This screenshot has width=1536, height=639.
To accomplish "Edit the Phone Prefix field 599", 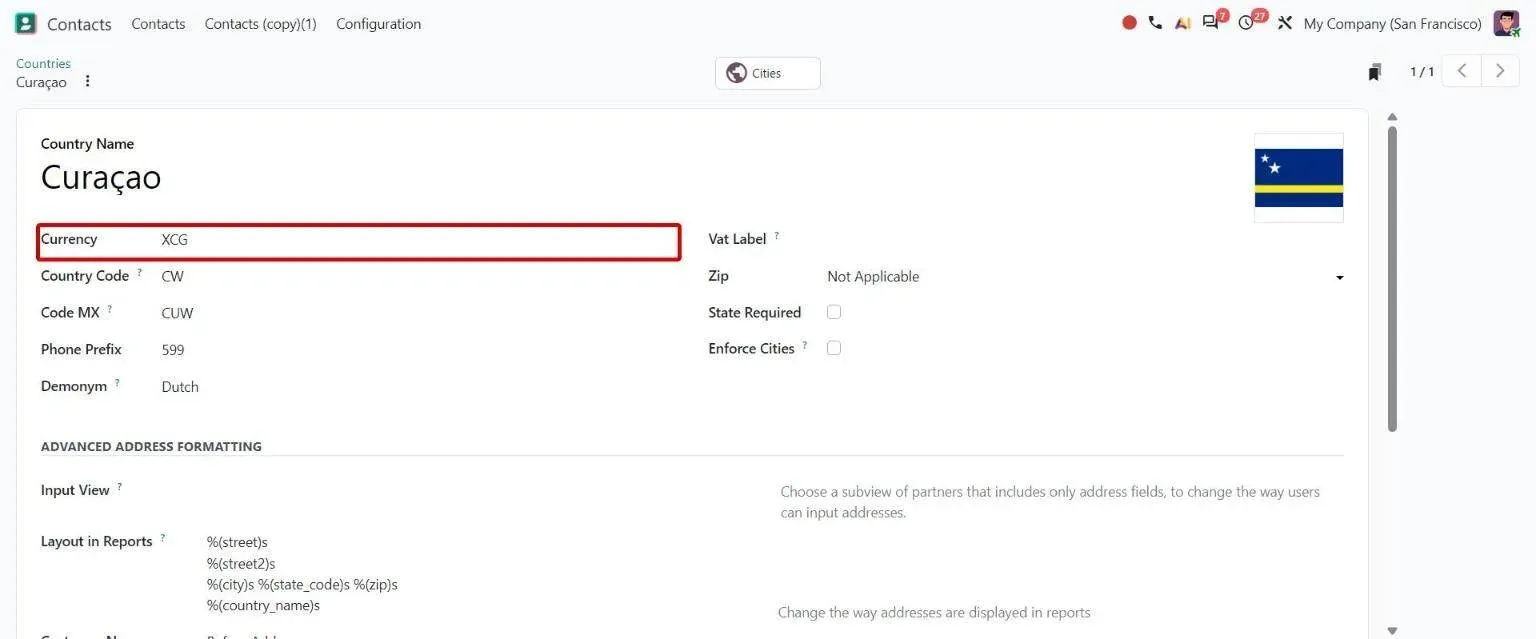I will pos(419,350).
